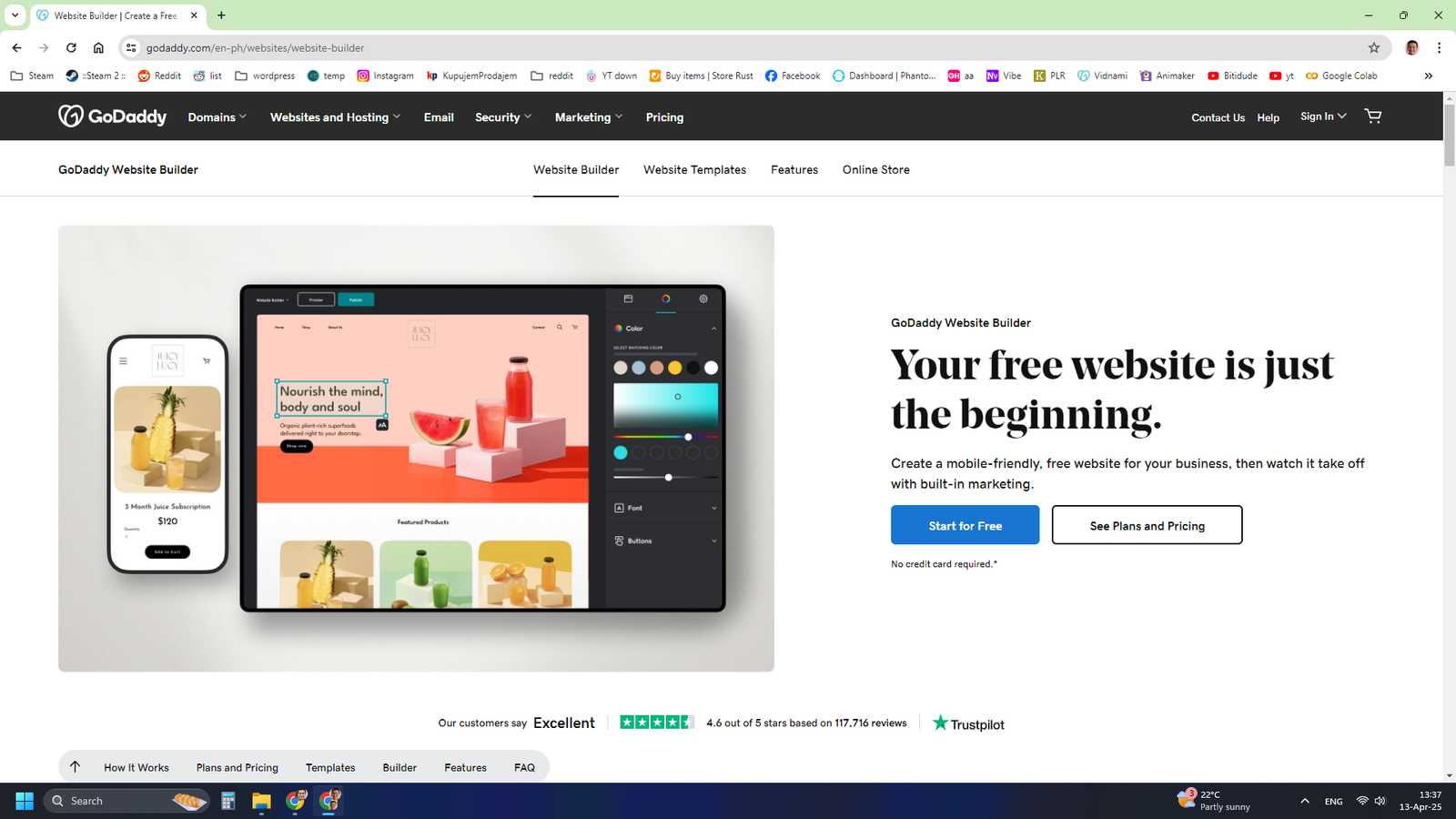This screenshot has width=1456, height=819.
Task: Click the browser back arrow
Action: 17,47
